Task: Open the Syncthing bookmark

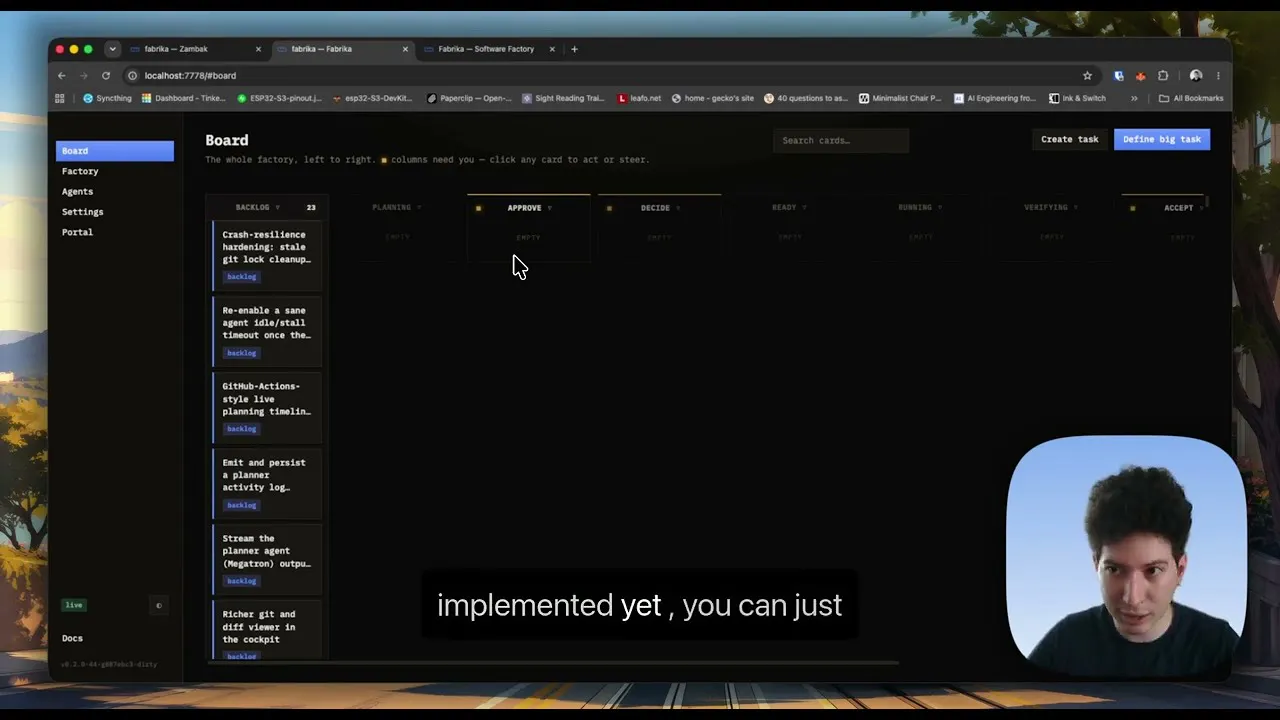Action: 108,98
